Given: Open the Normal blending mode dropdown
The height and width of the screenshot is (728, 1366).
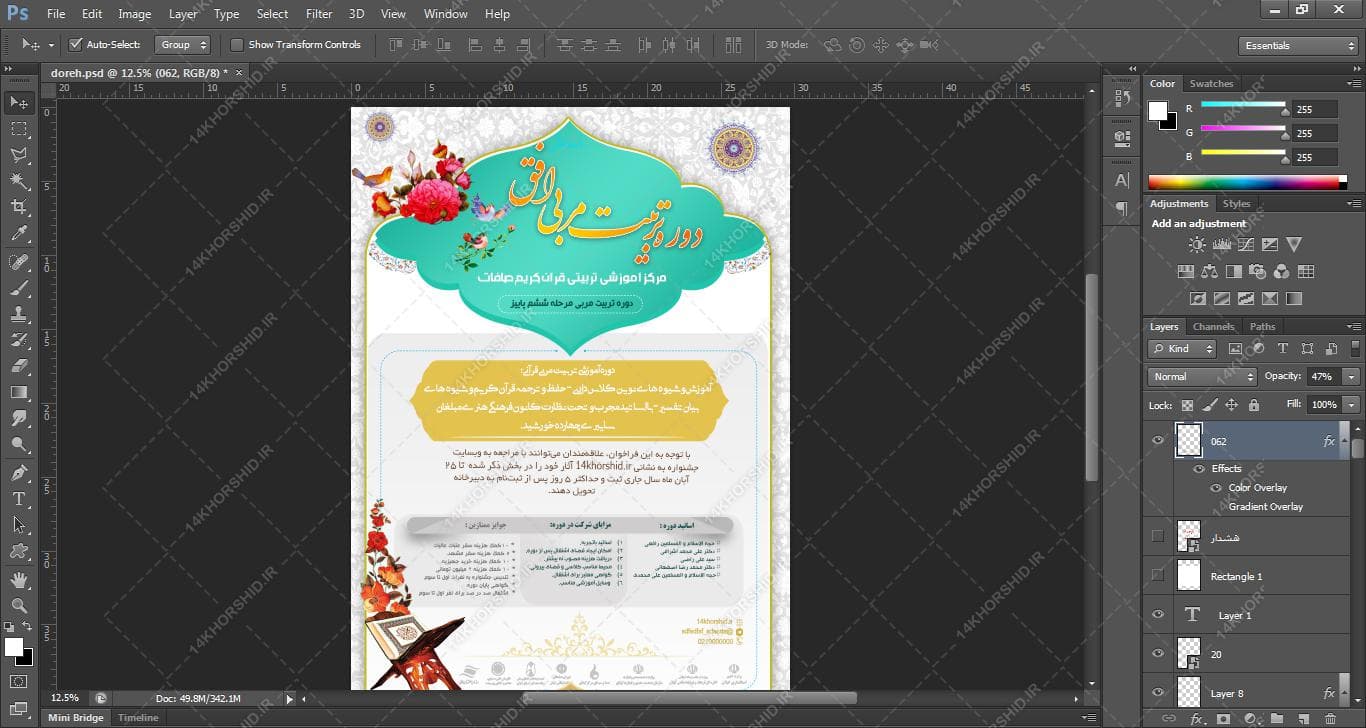Looking at the screenshot, I should [x=1203, y=377].
